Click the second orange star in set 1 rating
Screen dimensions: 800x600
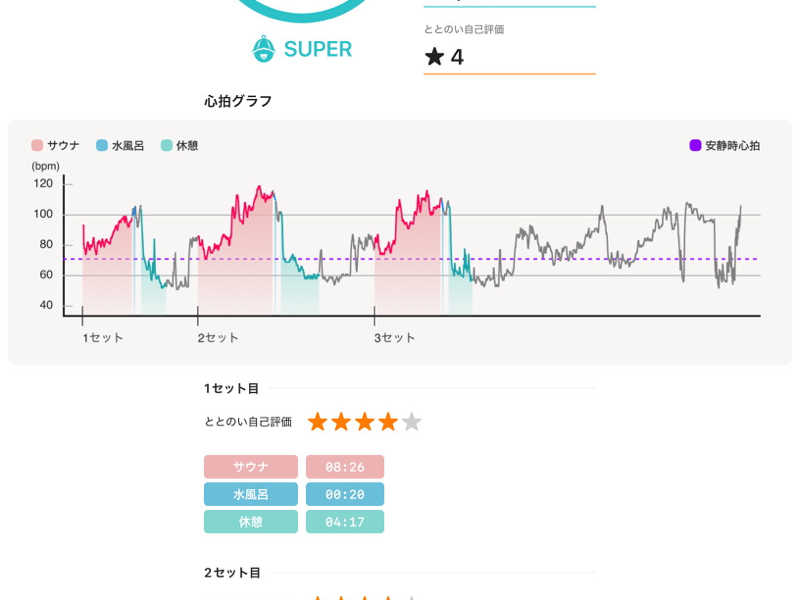click(341, 421)
